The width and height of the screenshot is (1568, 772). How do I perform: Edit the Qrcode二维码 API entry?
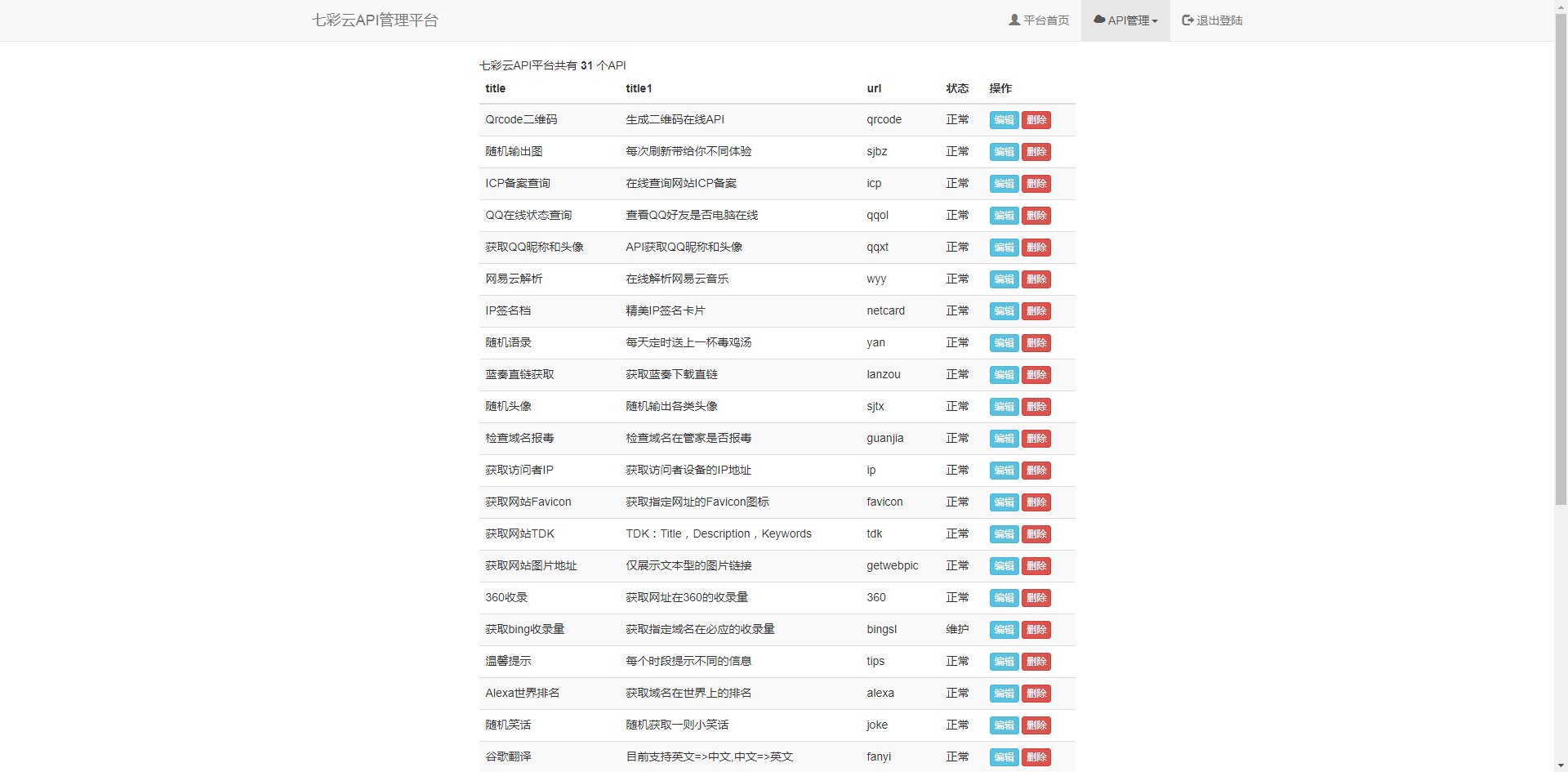[x=1003, y=119]
